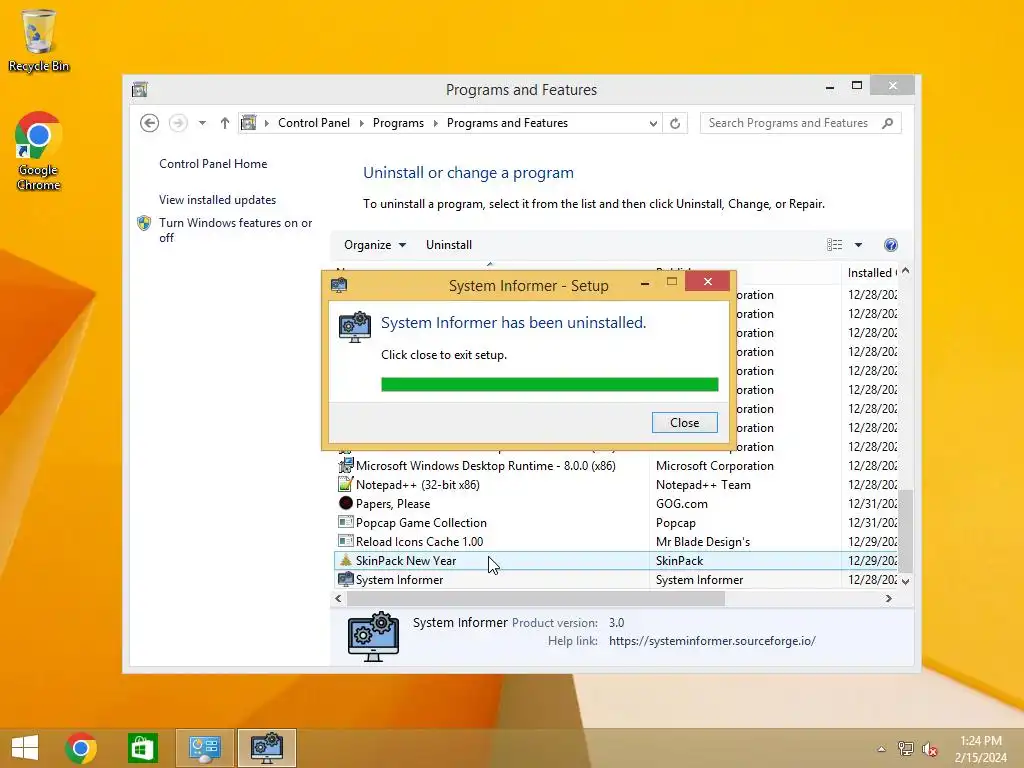The height and width of the screenshot is (768, 1024).
Task: Click the Microsoft Windows Desktop Runtime icon
Action: pos(345,465)
